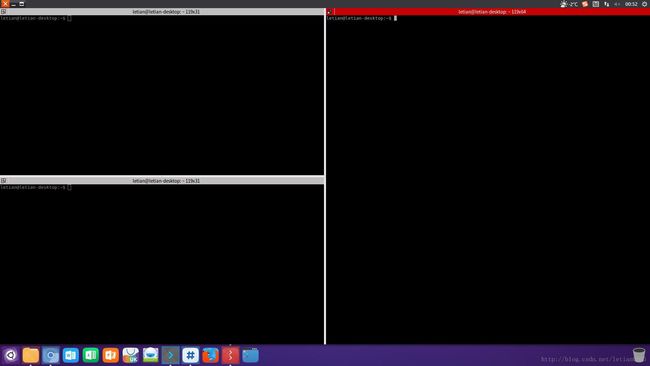Open the group menu icon of the red-titled right terminal pane

tap(330, 12)
